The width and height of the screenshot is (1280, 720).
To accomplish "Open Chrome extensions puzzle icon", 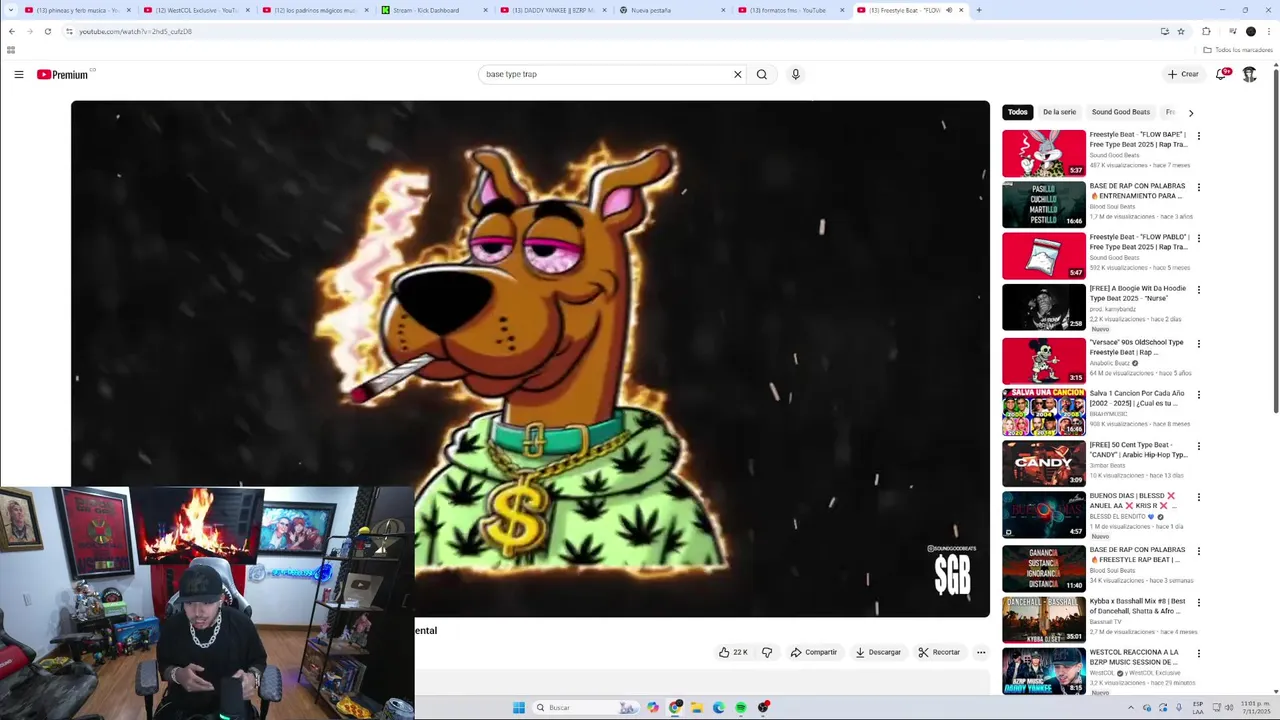I will 1206,31.
